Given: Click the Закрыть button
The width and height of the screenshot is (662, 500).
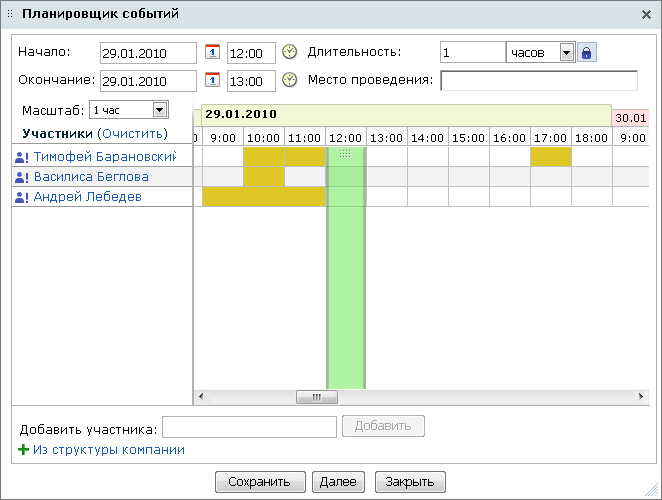Looking at the screenshot, I should [410, 482].
